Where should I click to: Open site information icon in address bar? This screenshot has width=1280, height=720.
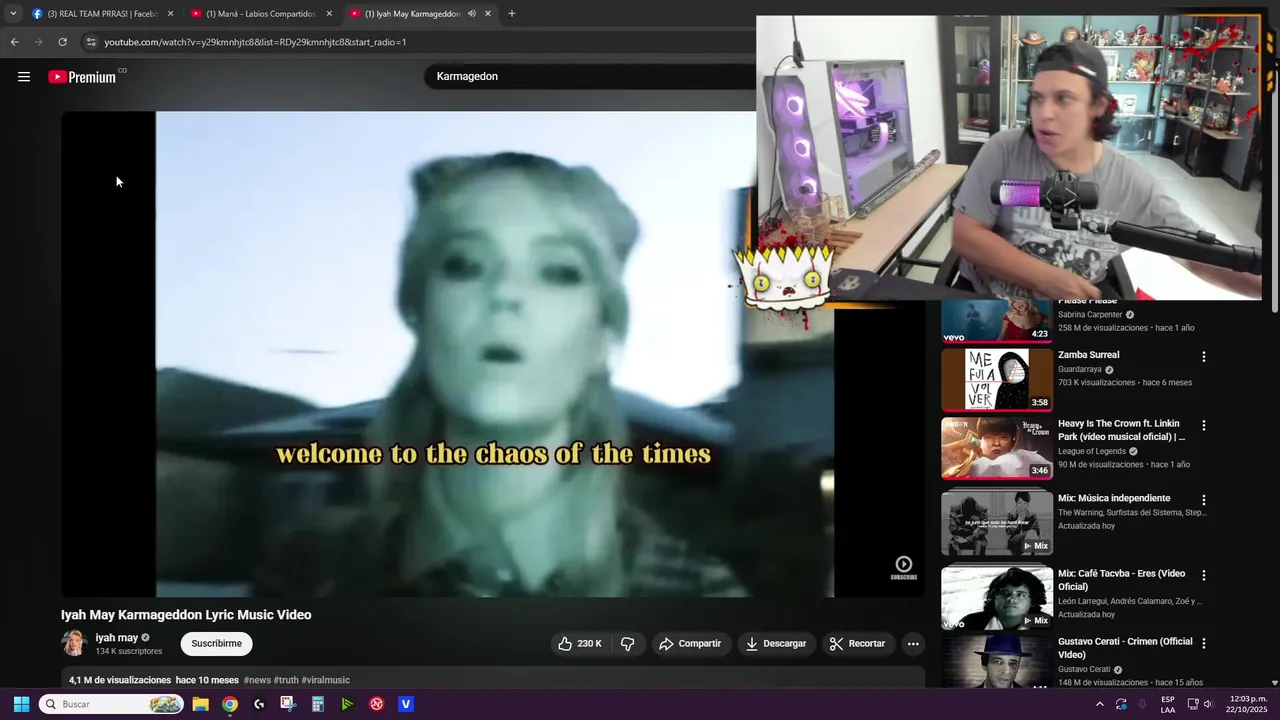(x=91, y=42)
